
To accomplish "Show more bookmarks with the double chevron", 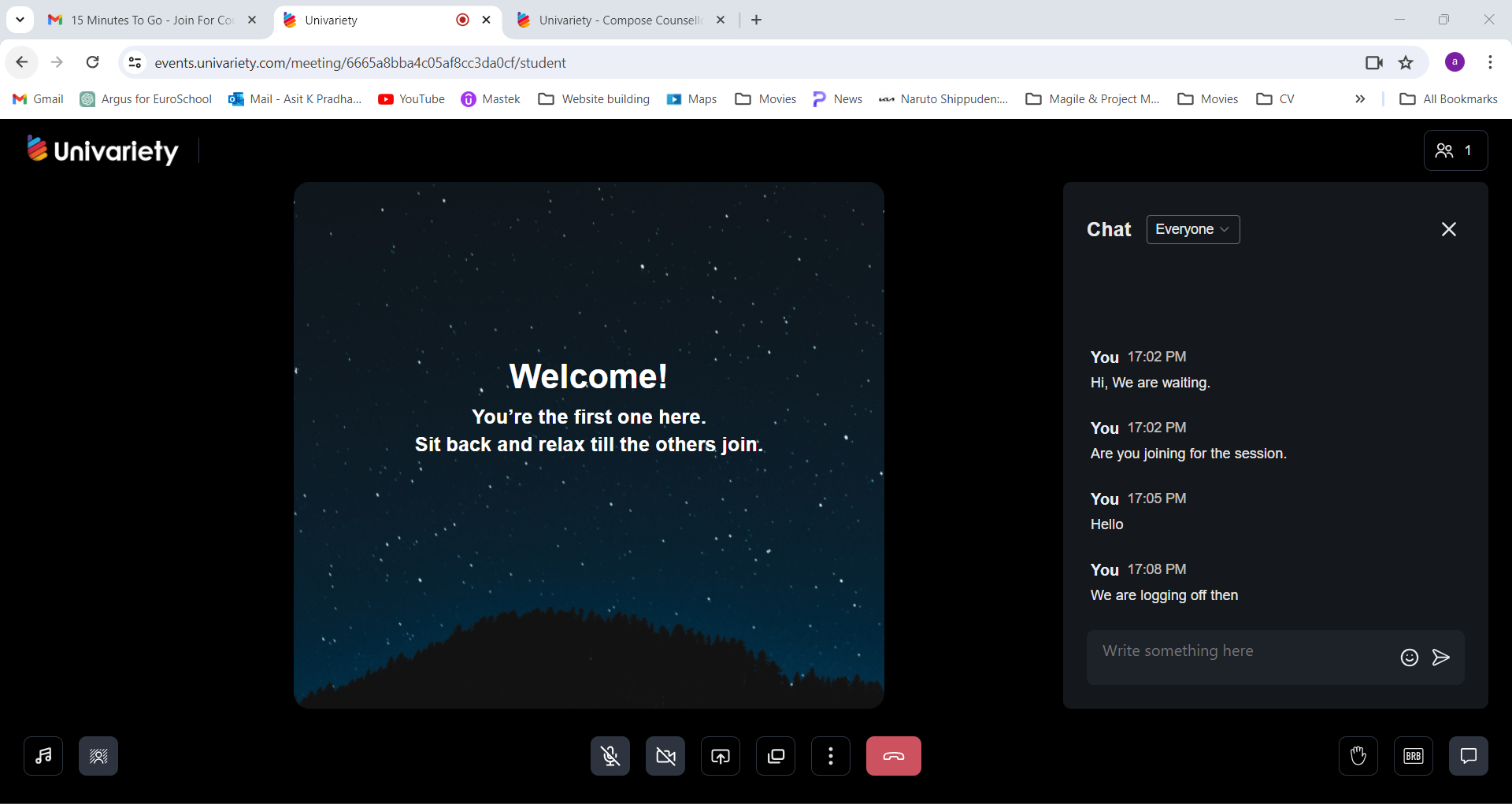I will point(1360,98).
